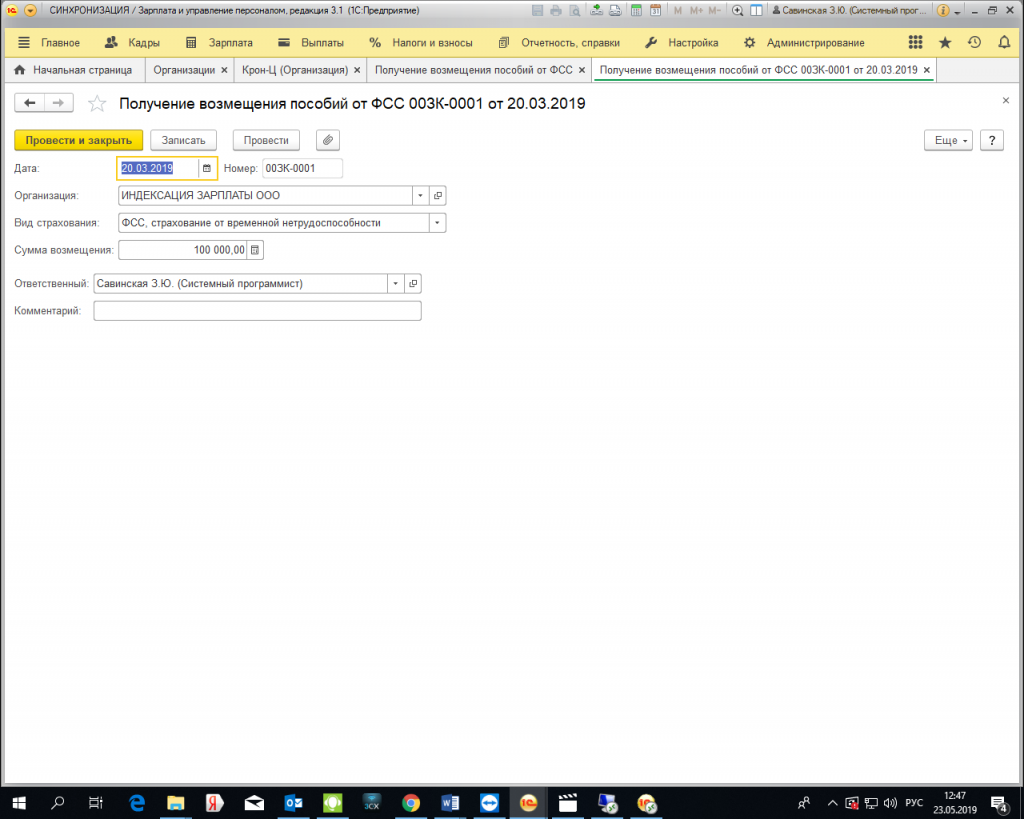Screen dimensions: 1024x819
Task: Open the functions grid menu icon
Action: 915,43
